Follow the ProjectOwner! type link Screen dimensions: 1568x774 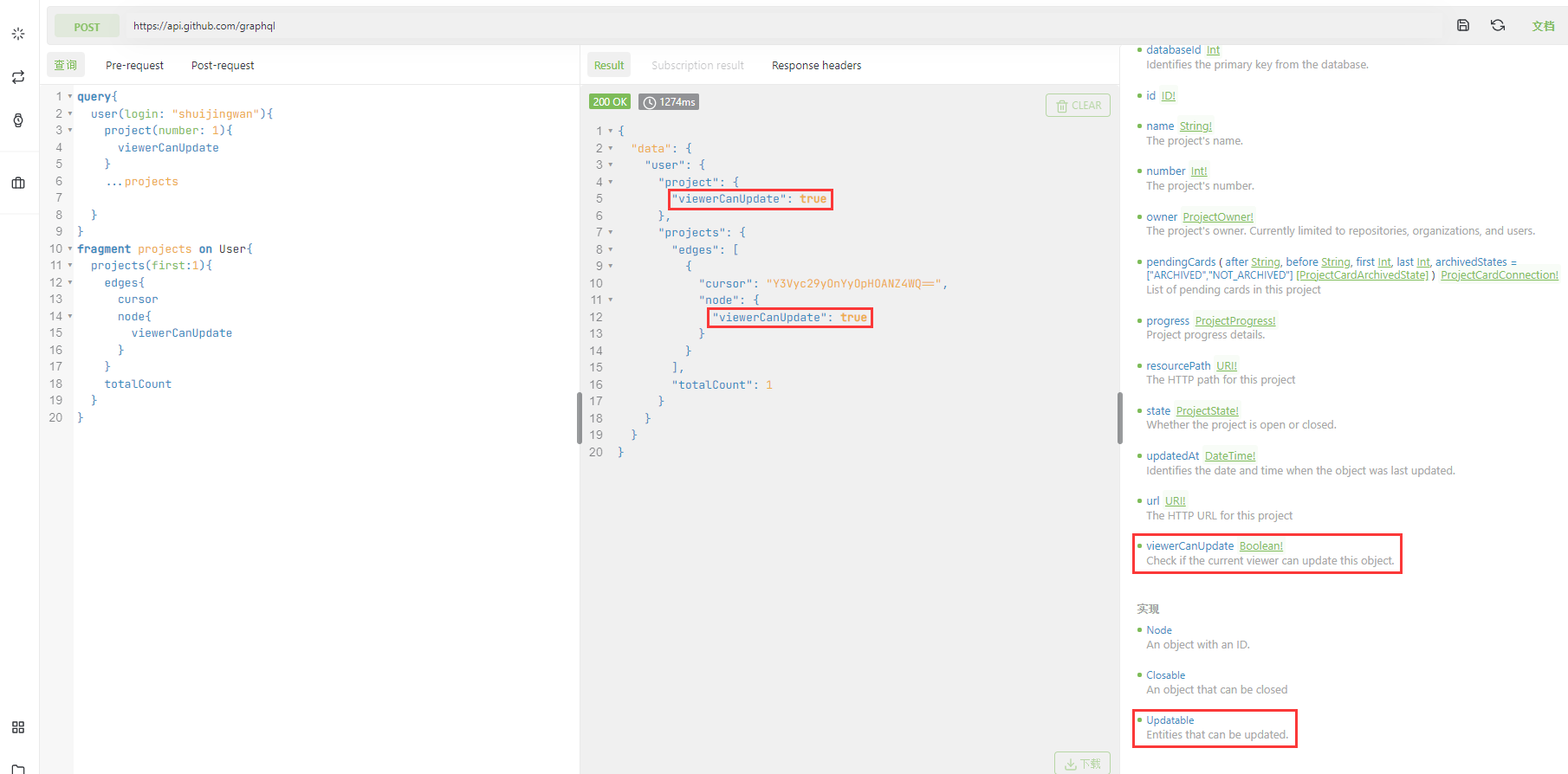[1217, 217]
